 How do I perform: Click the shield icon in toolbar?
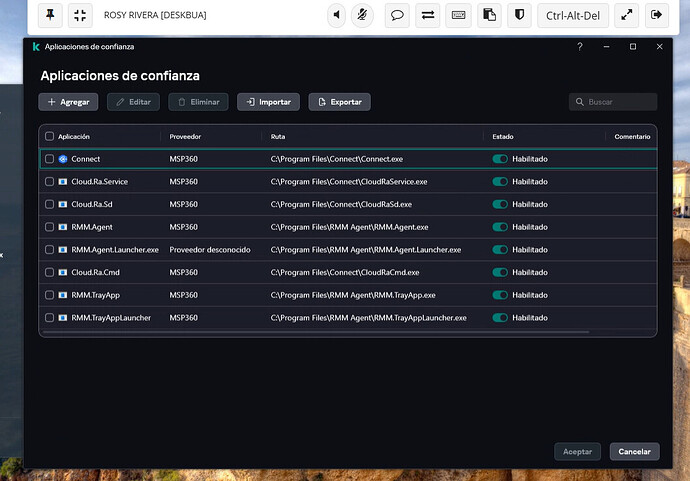tap(519, 15)
